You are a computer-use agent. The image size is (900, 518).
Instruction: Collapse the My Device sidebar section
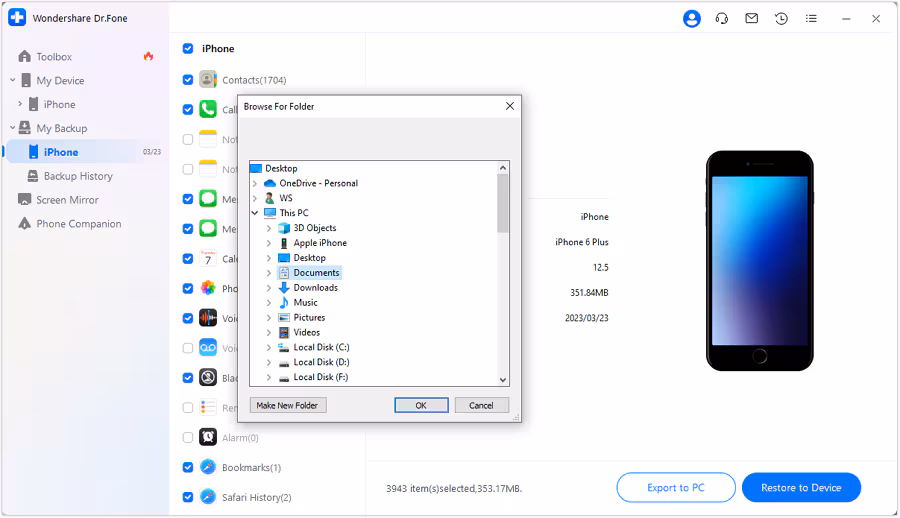click(13, 80)
